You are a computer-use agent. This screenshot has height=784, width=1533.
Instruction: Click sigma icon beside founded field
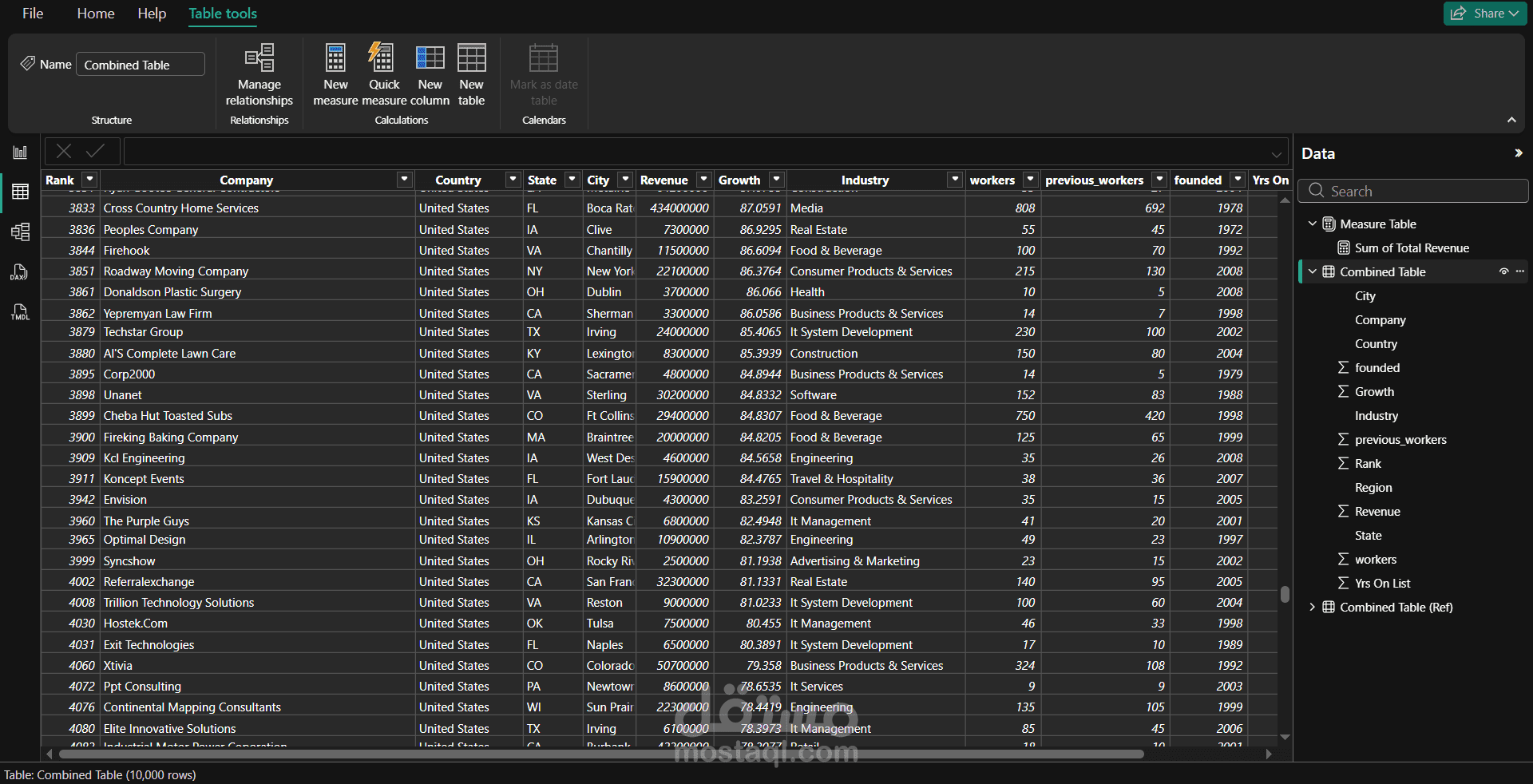(1344, 368)
